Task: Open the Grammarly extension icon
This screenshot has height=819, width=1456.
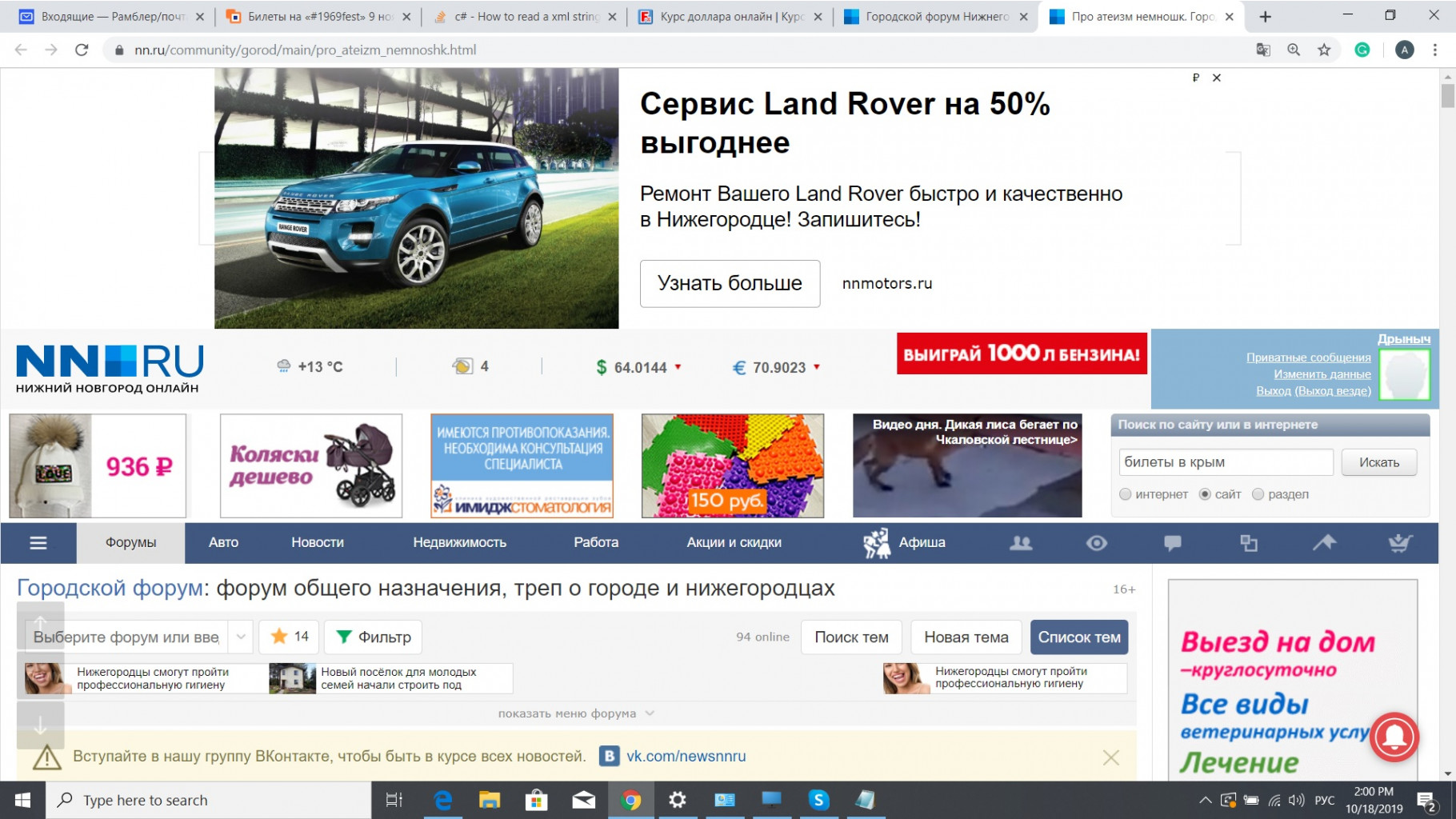Action: 1362,50
